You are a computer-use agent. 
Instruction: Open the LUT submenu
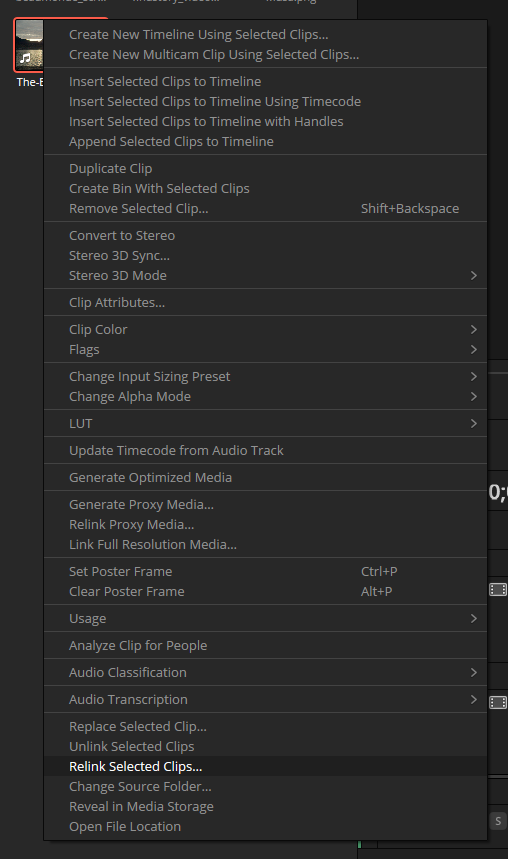(x=265, y=423)
